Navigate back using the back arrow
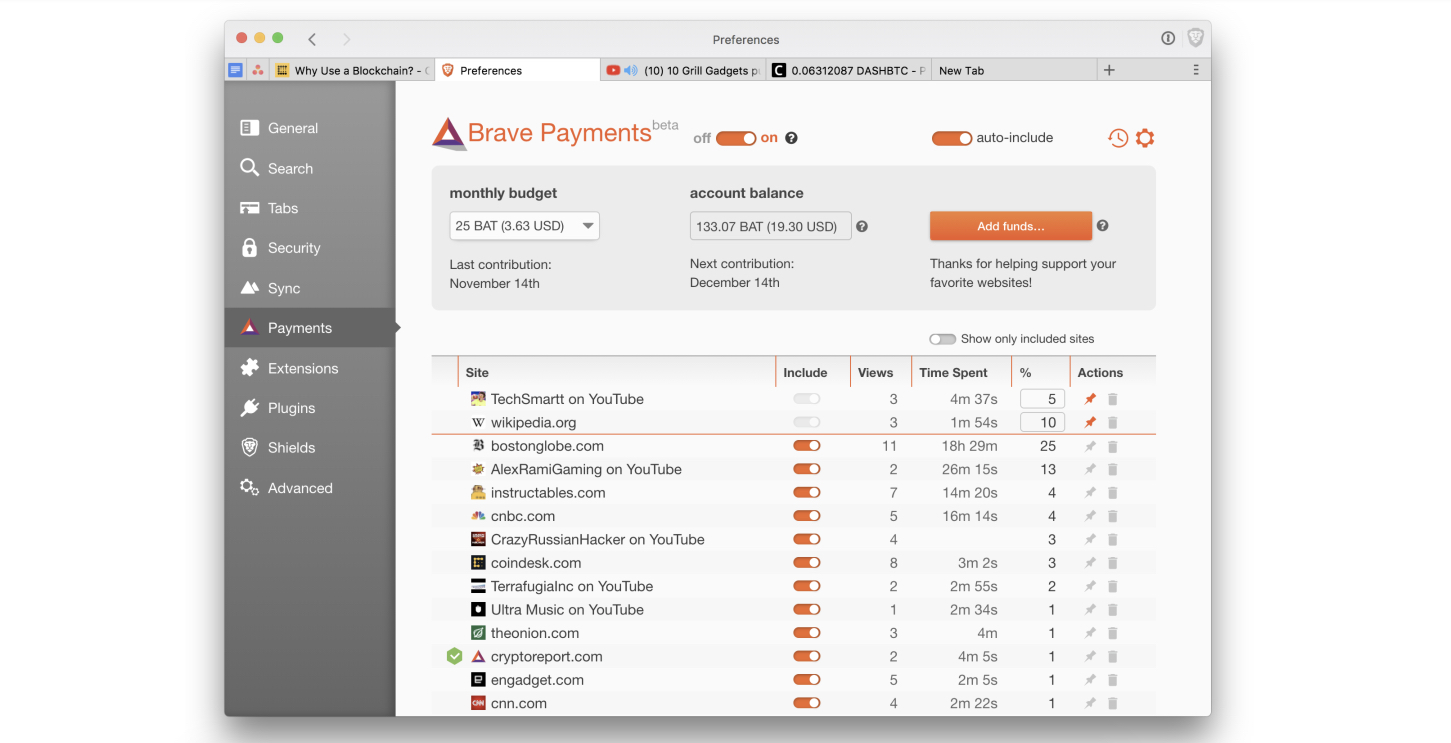Screen dimensions: 1451x743 tap(311, 39)
